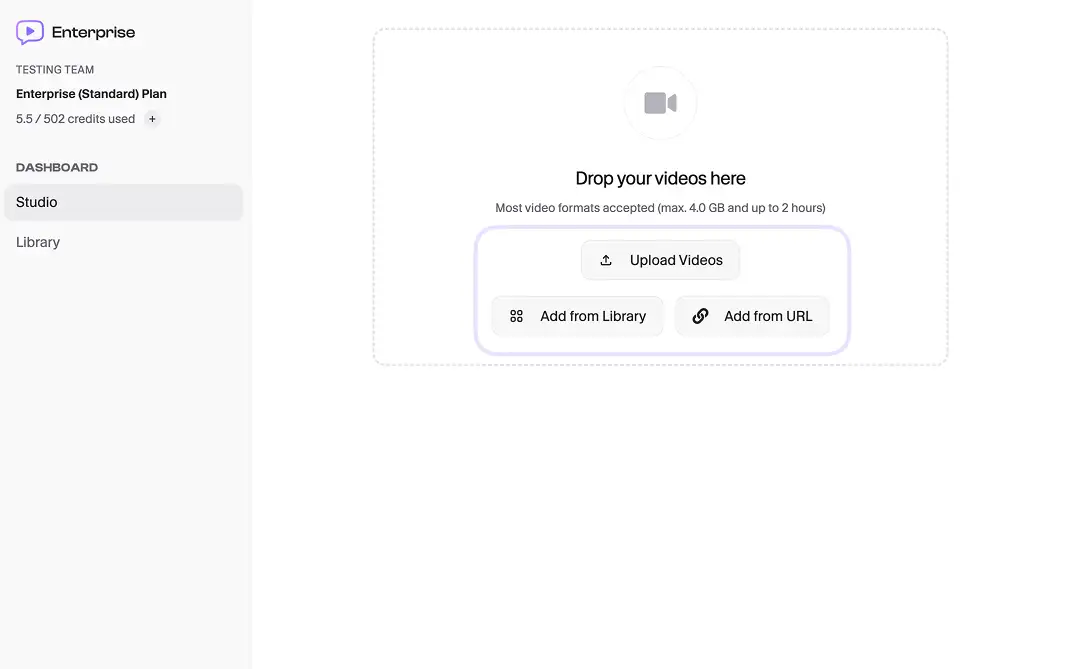Click the Drop your videos here heading

(660, 177)
